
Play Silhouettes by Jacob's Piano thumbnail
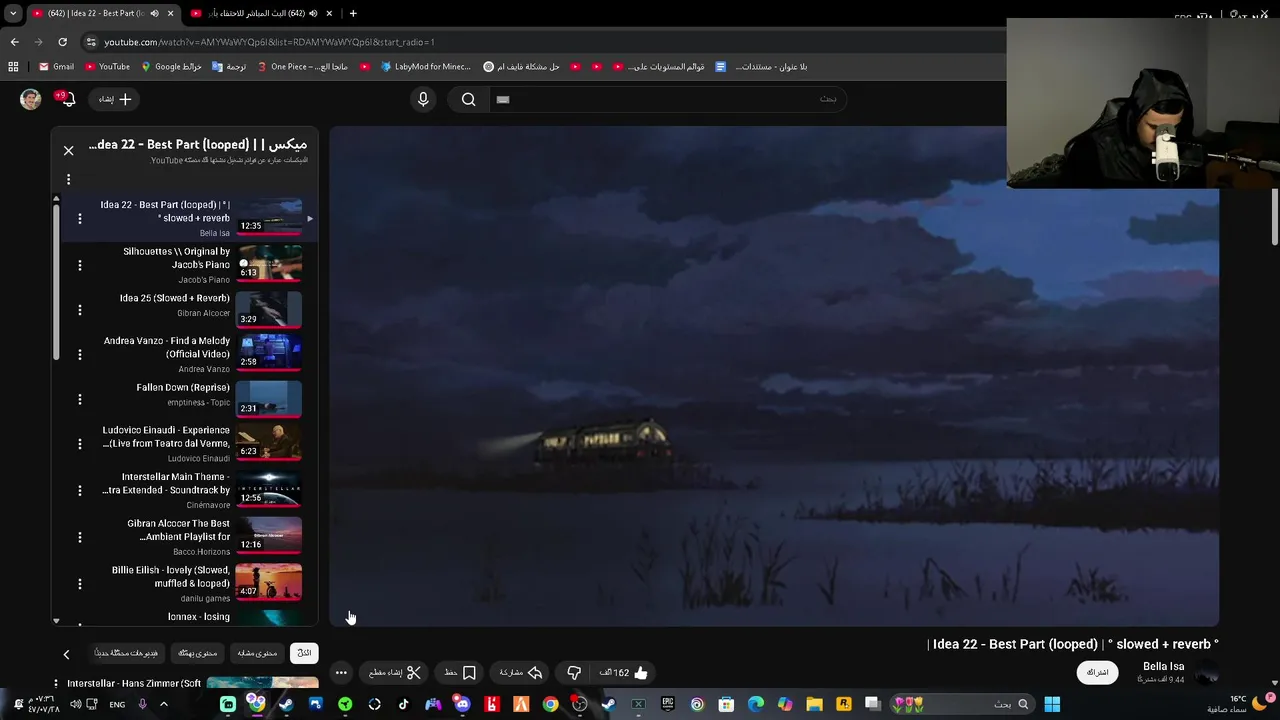coord(268,262)
